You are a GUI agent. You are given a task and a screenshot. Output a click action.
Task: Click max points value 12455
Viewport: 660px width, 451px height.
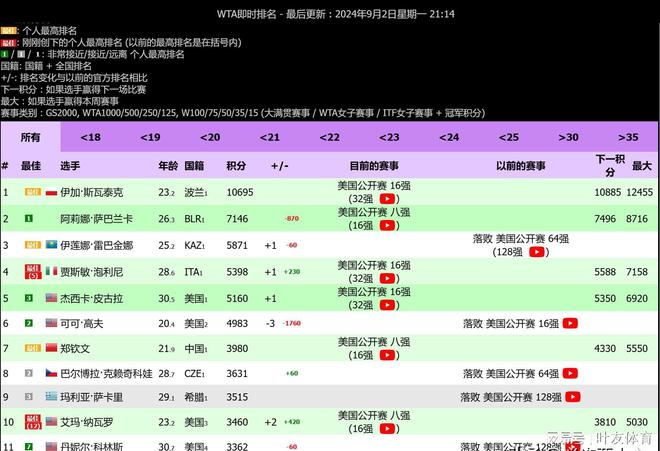(639, 192)
